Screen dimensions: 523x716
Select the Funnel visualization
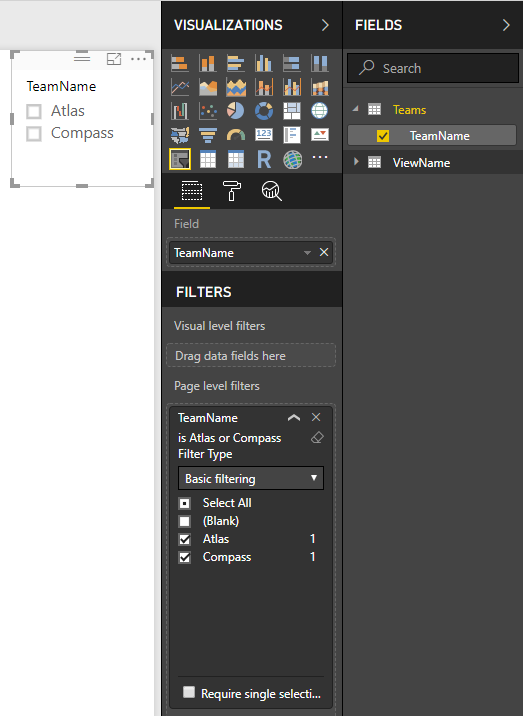(x=208, y=135)
